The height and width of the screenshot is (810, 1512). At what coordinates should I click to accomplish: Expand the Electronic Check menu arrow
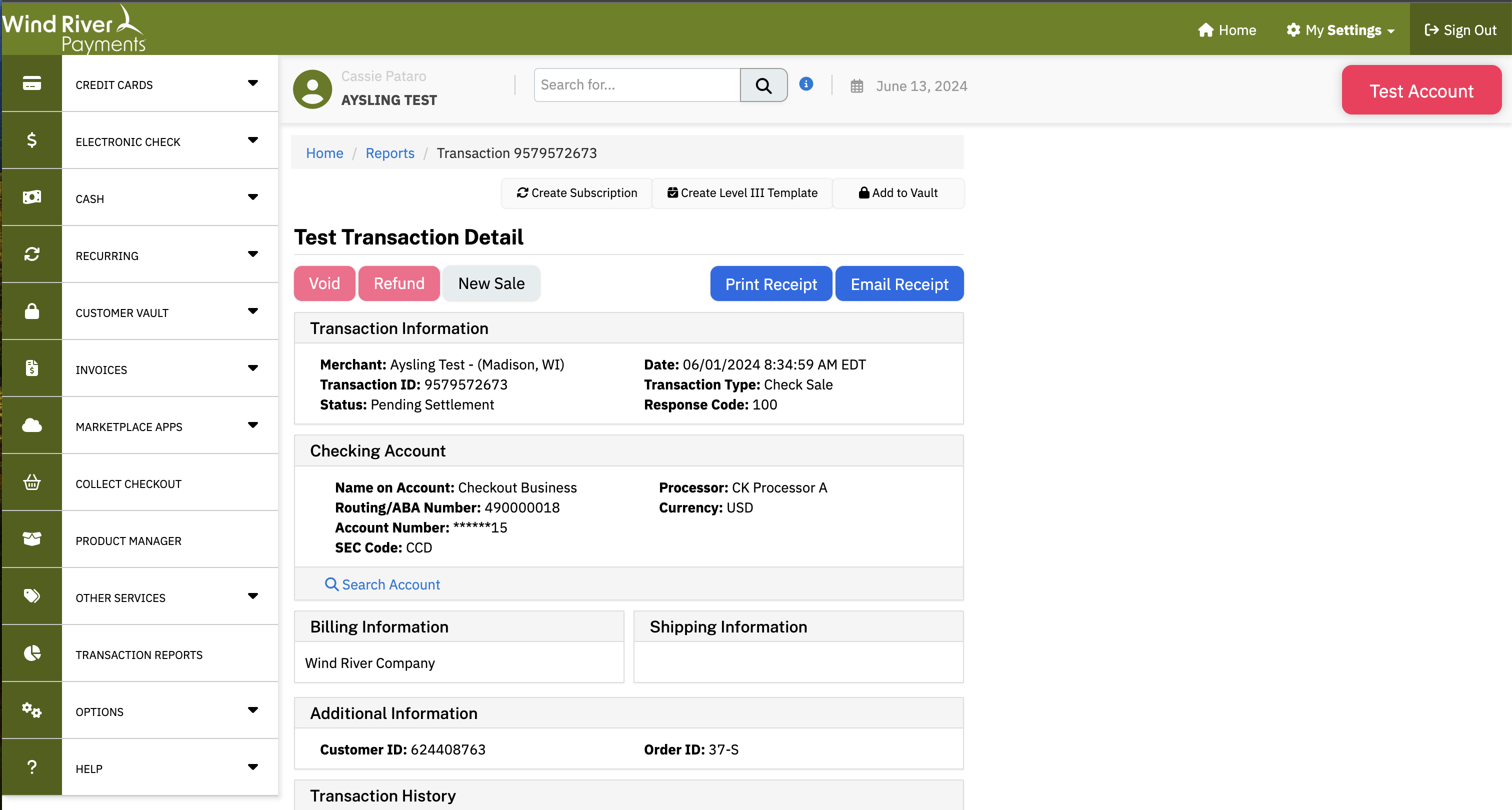[x=253, y=140]
